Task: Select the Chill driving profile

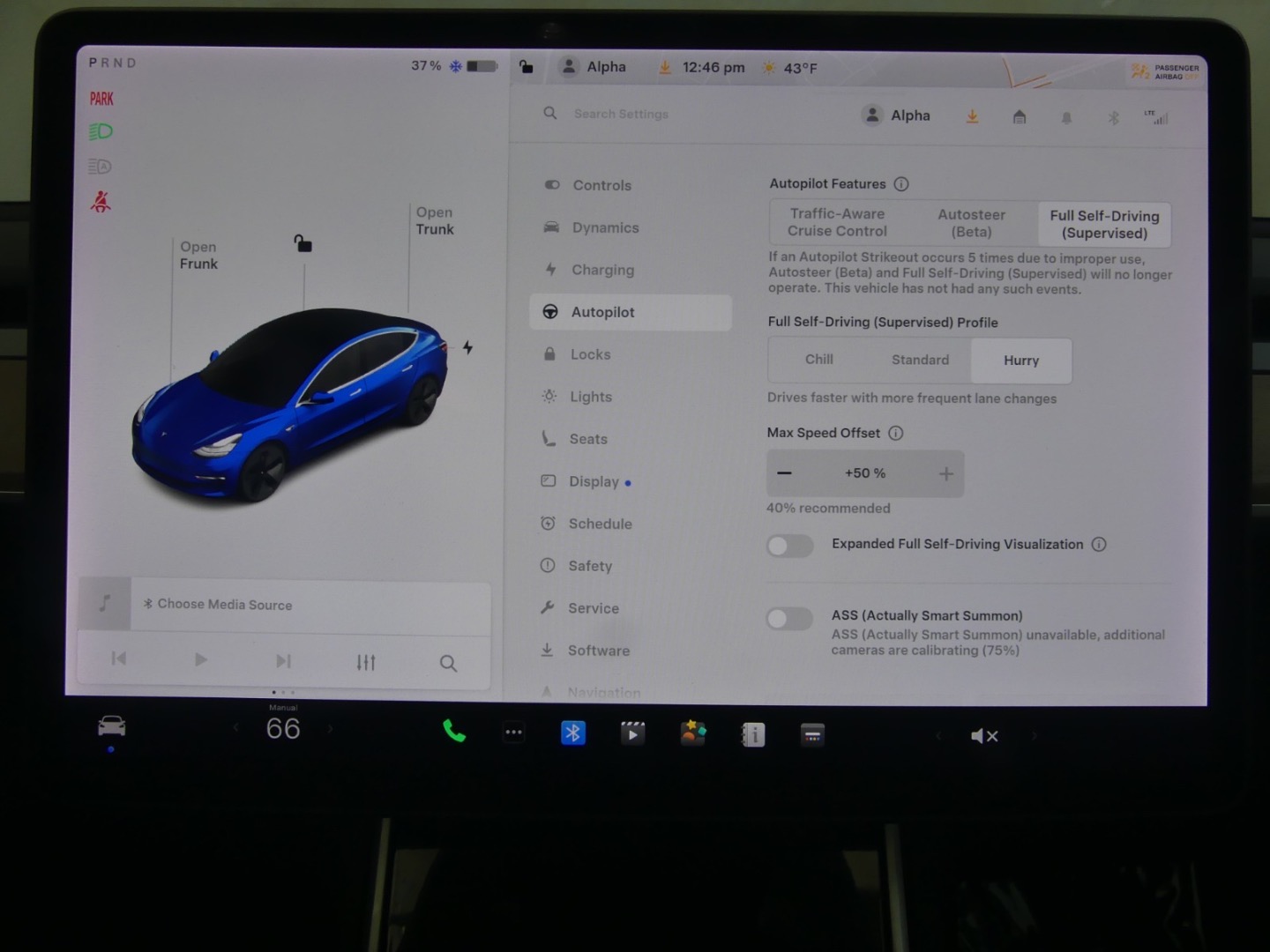Action: (818, 360)
